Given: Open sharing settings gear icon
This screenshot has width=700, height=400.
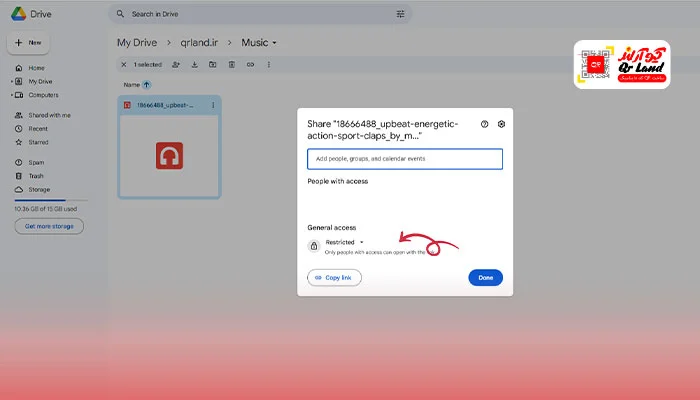Looking at the screenshot, I should (x=501, y=124).
